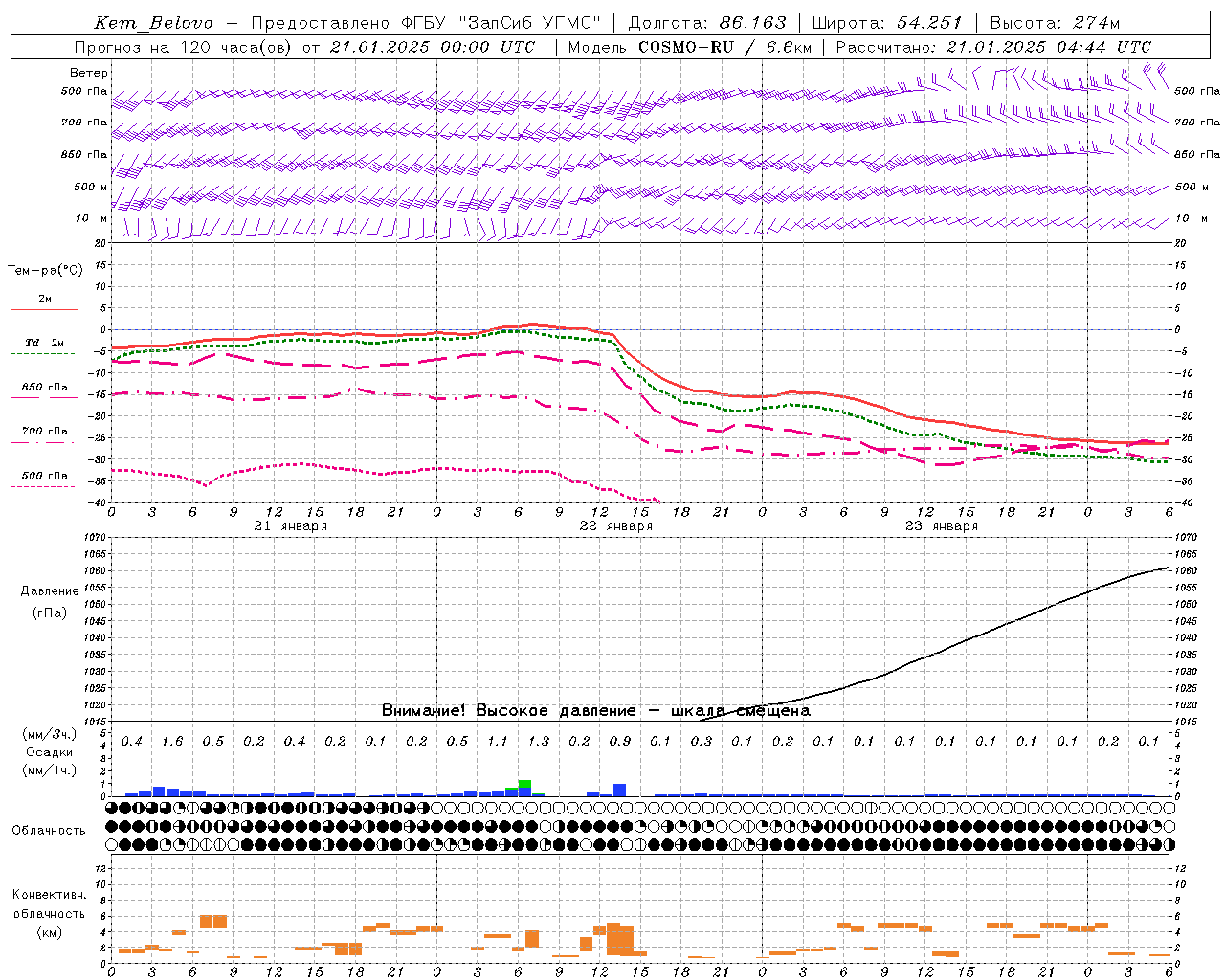Click the "0.9" three-hour precipitation value

click(620, 742)
